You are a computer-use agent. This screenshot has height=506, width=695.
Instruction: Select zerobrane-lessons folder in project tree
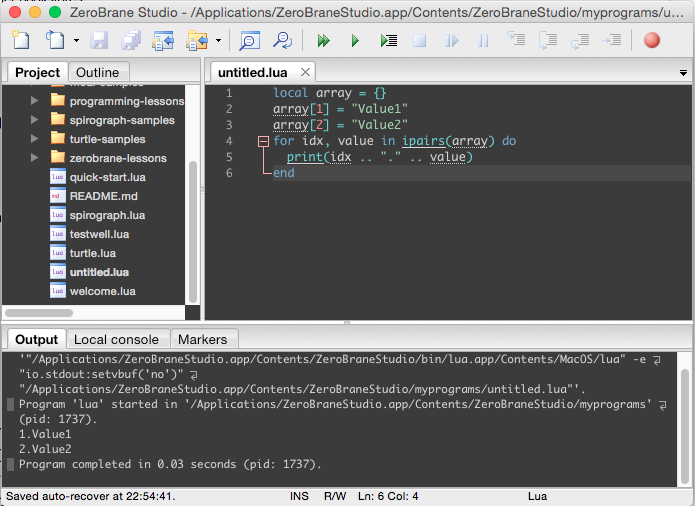pyautogui.click(x=118, y=158)
